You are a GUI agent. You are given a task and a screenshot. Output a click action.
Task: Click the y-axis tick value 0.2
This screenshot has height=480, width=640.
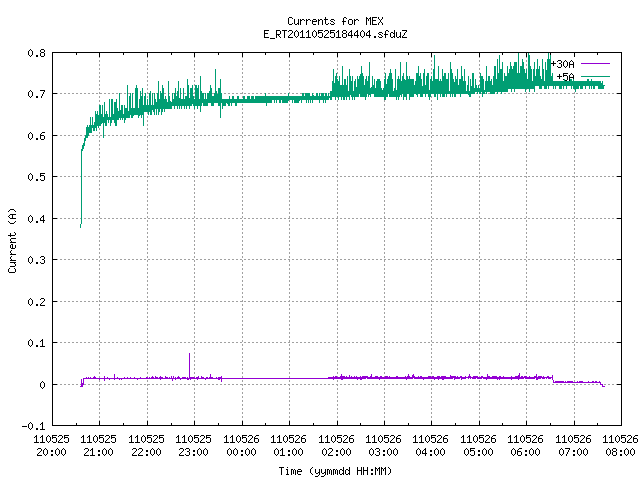coord(36,302)
